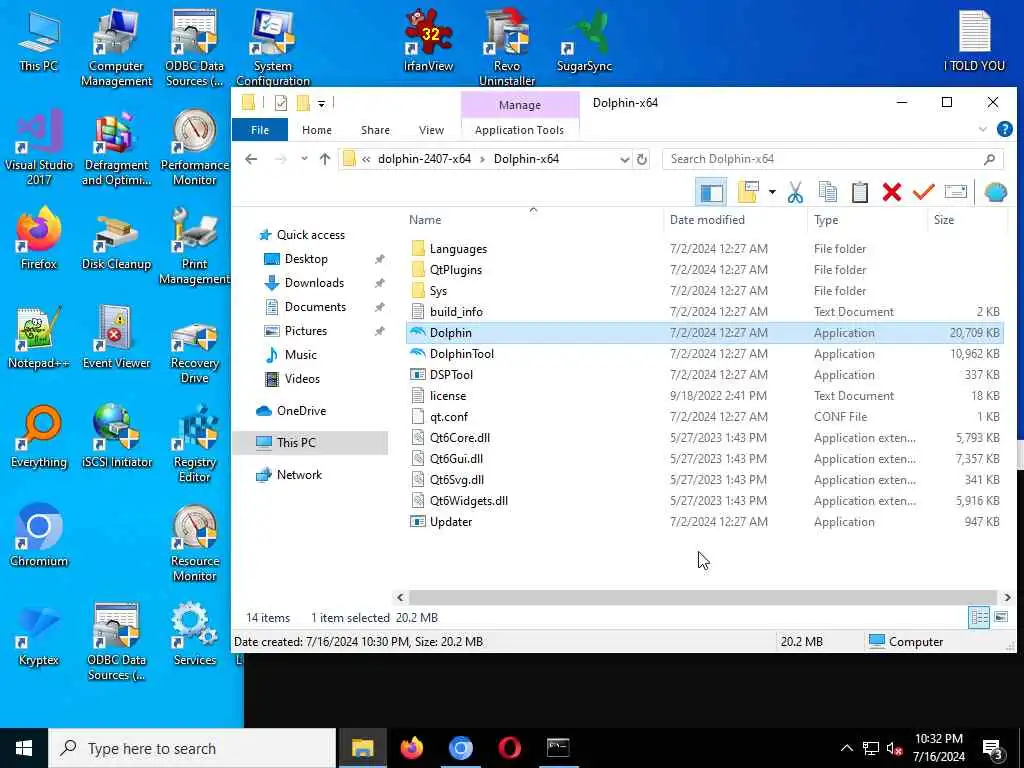Switch to details view layout button
Screen dimensions: 1024x768
click(x=979, y=617)
